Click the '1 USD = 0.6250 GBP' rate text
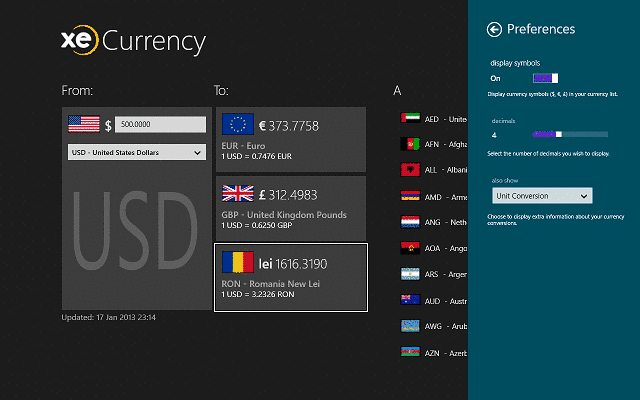640x400 pixels. coord(257,225)
